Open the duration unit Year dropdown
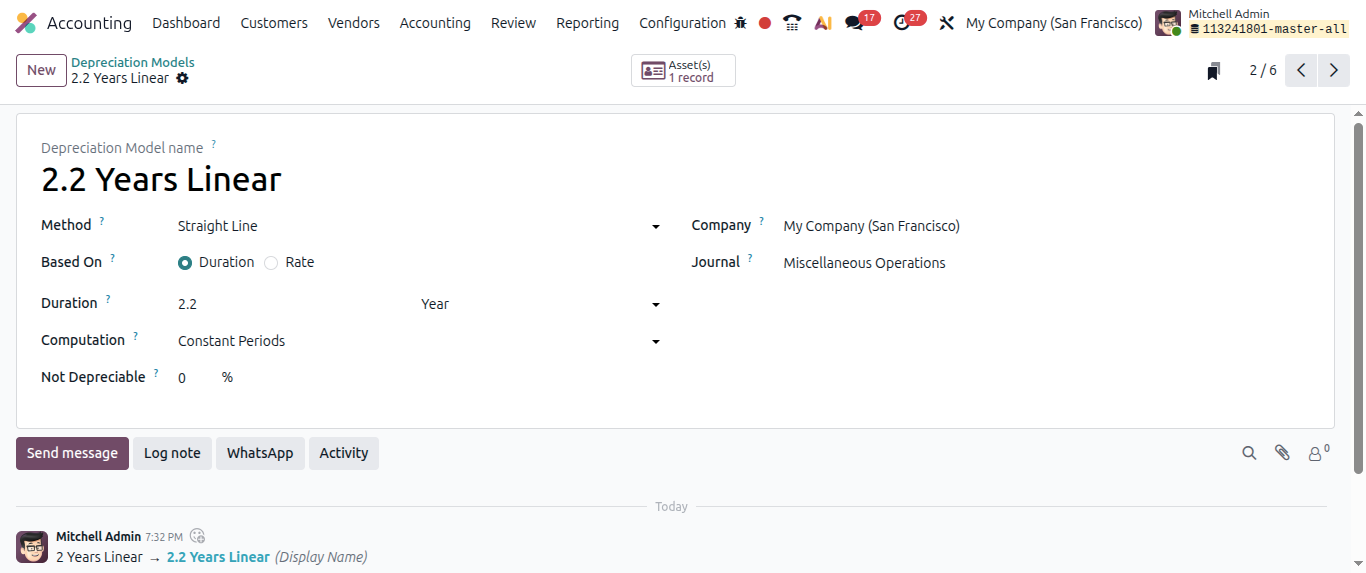The height and width of the screenshot is (573, 1366). 541,304
